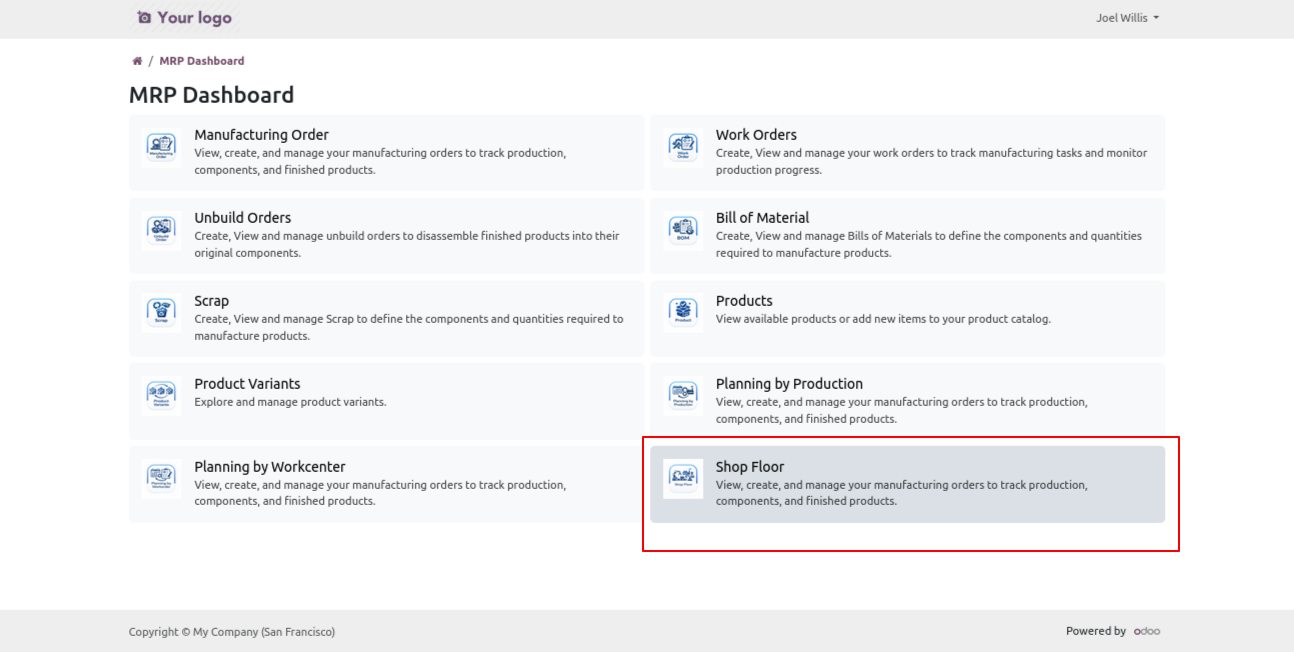Screen dimensions: 1294x652
Task: Click the Your logo brand link
Action: pos(184,19)
